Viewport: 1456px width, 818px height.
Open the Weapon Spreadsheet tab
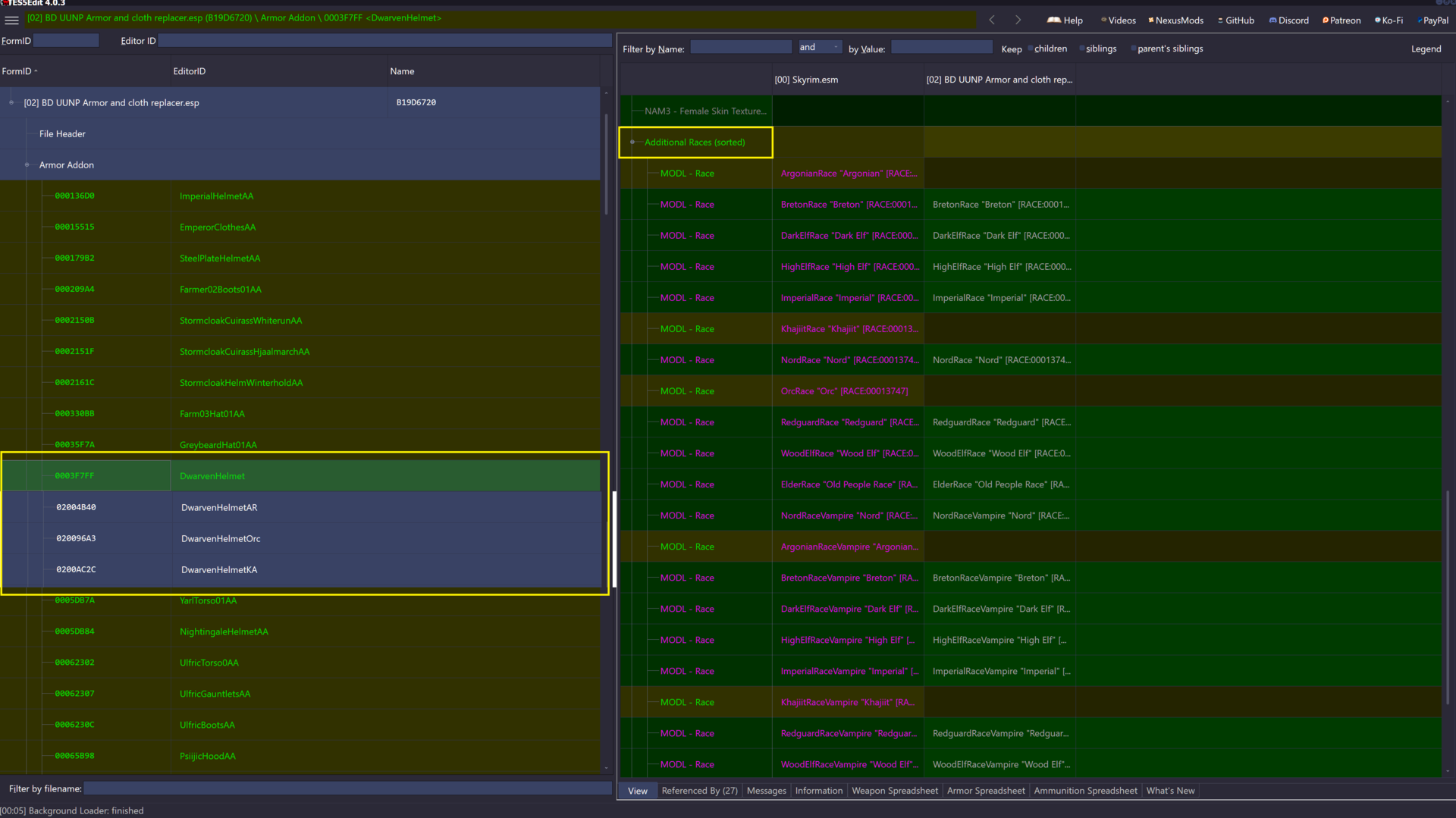click(895, 791)
